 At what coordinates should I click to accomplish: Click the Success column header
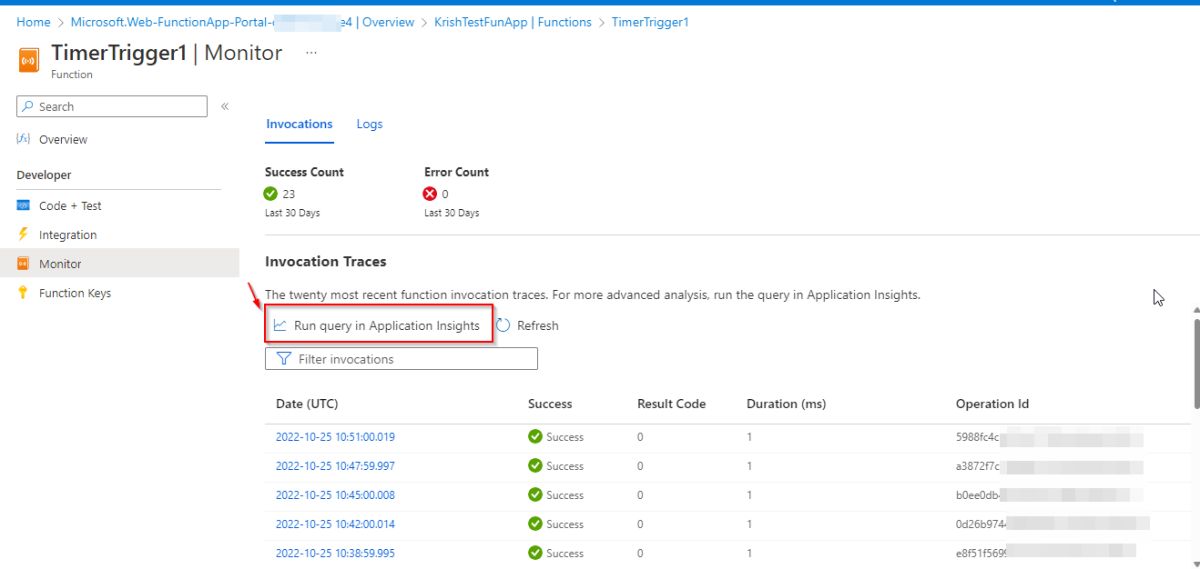tap(550, 404)
